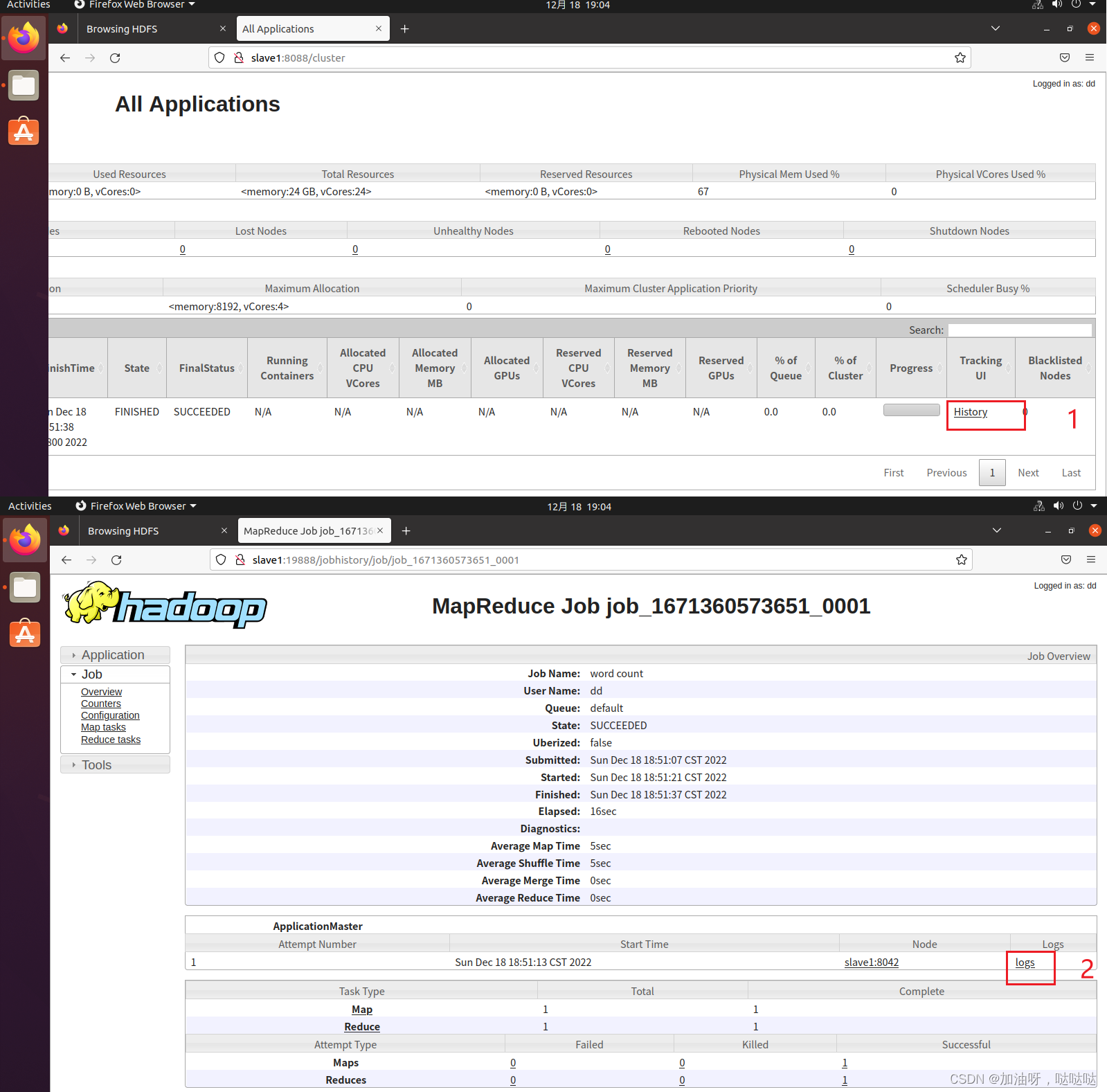Open hamburger menu in bottom browser window

click(1091, 560)
